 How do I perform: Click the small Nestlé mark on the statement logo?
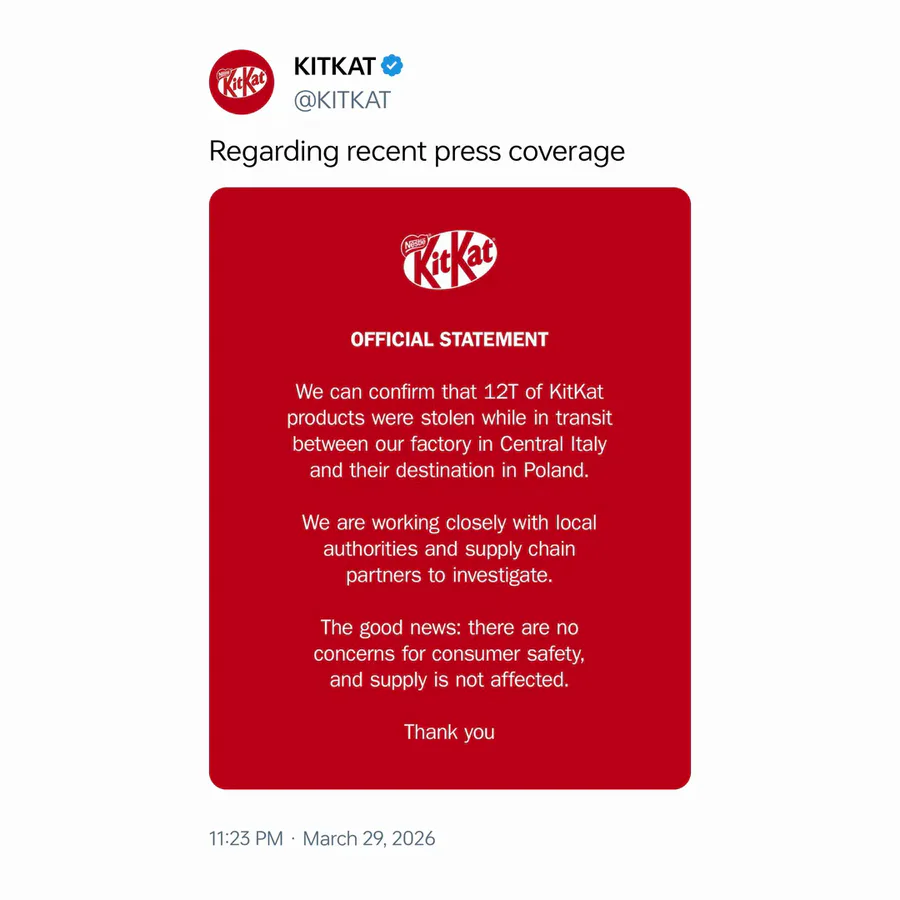[x=414, y=245]
